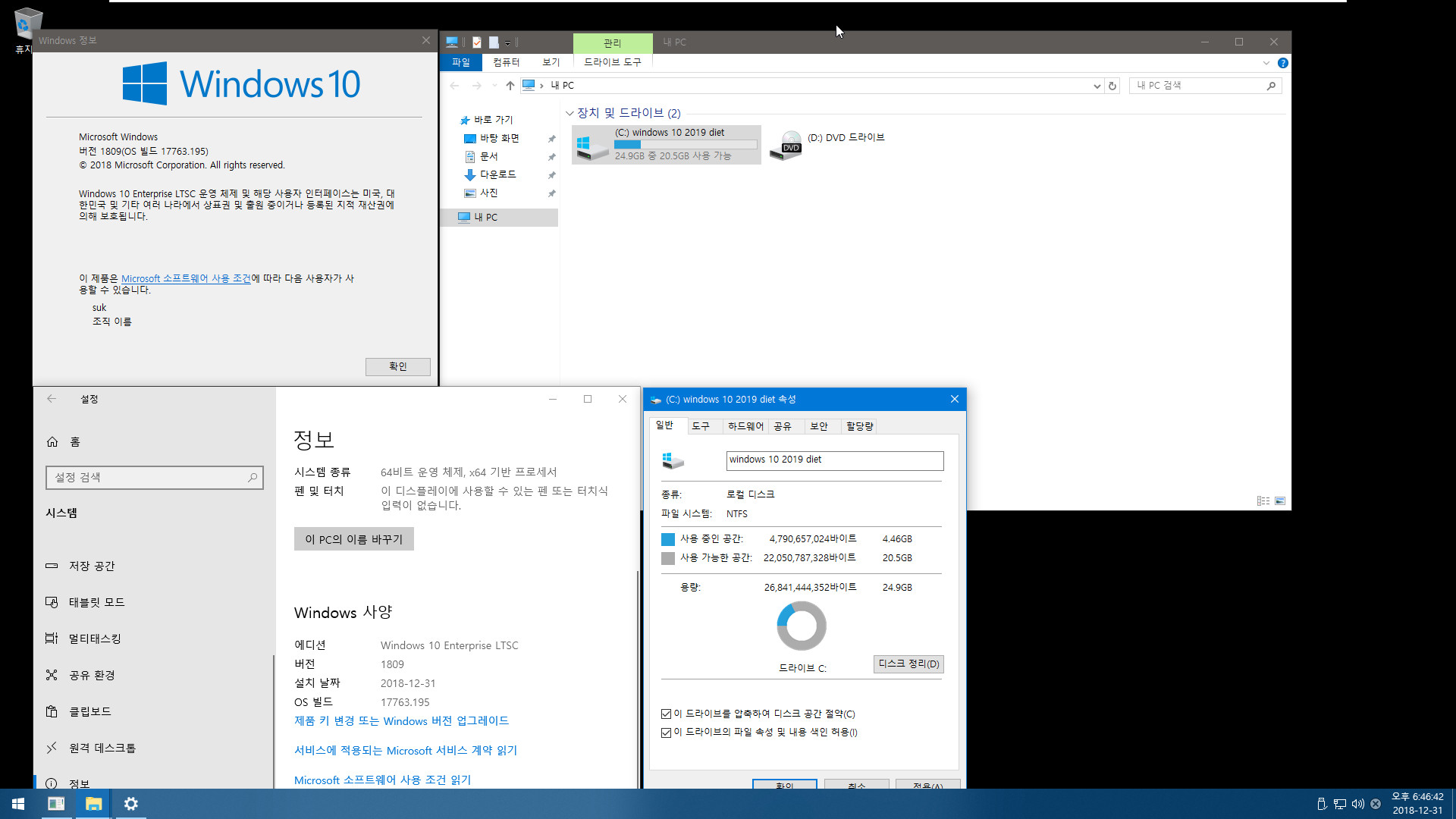1456x819 pixels.
Task: Click the search magnifier in Explorer
Action: tap(1271, 86)
